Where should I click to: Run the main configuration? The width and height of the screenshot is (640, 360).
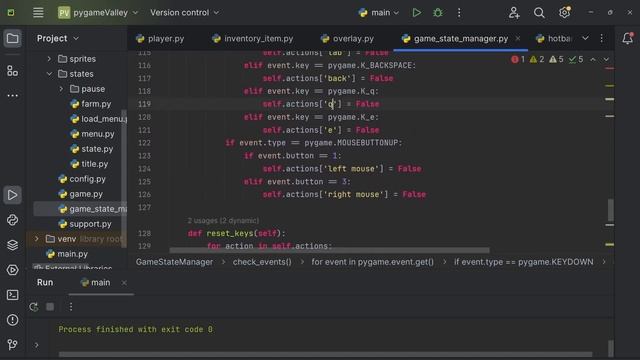pyautogui.click(x=416, y=13)
